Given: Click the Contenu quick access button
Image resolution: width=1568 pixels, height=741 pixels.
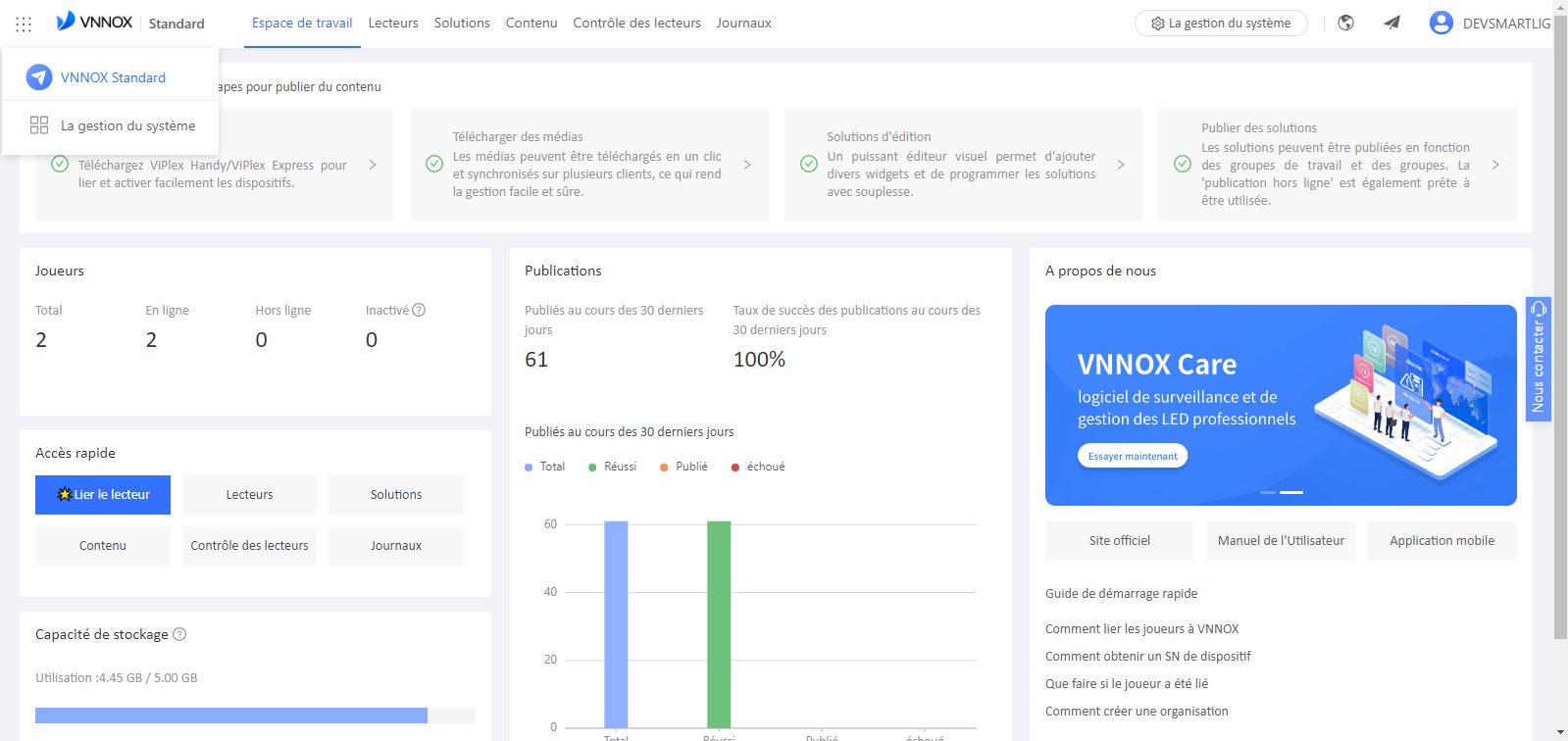Looking at the screenshot, I should point(103,546).
